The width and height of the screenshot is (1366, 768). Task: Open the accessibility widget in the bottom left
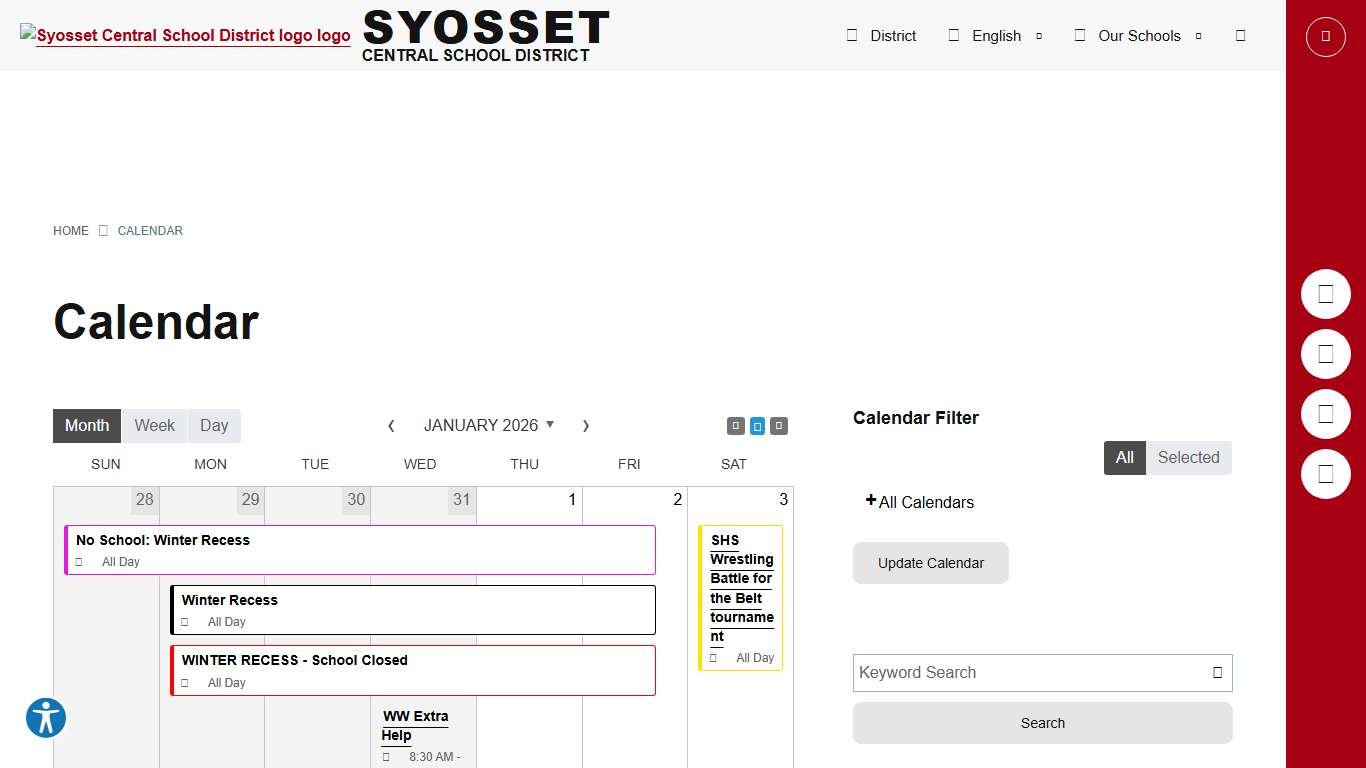tap(45, 717)
